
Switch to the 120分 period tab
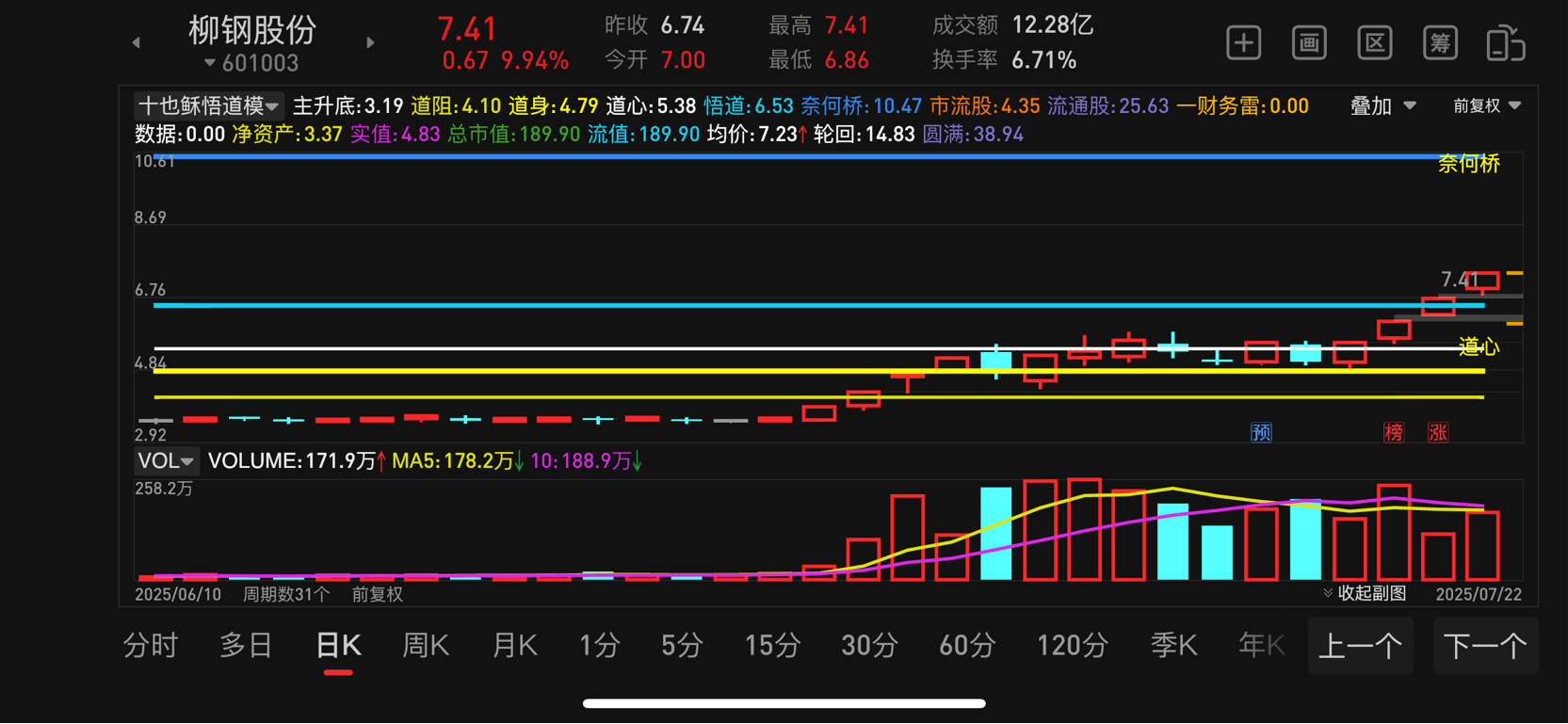pos(1072,646)
